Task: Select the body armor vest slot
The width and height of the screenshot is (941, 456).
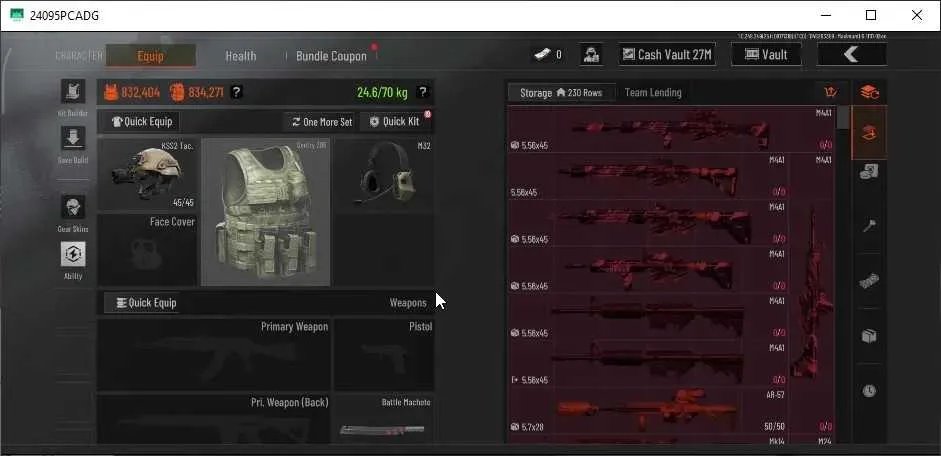Action: click(x=265, y=212)
